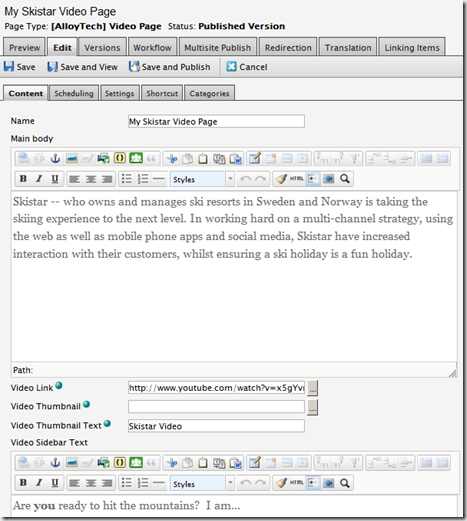The width and height of the screenshot is (467, 521).
Task: Click the empty Video Thumbnail field
Action: pos(216,407)
